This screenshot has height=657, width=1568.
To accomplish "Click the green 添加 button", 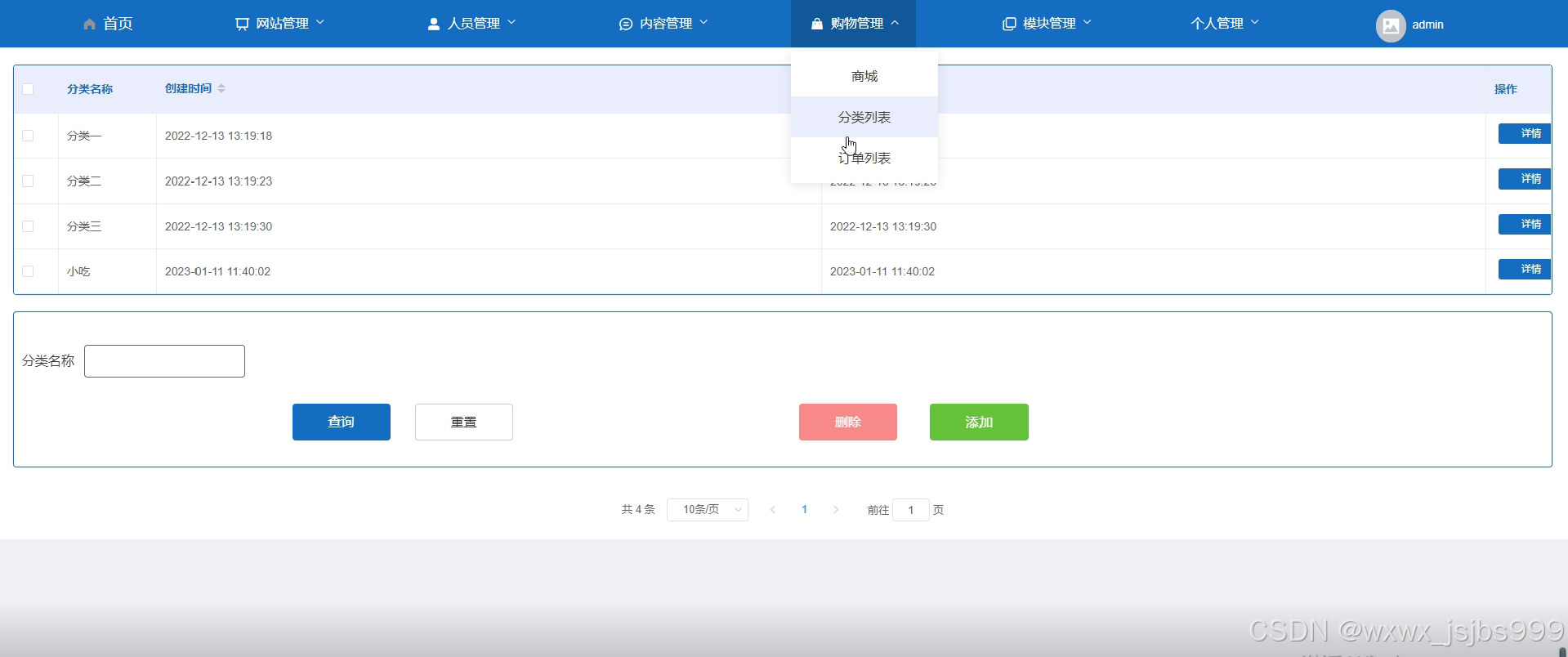I will (979, 422).
